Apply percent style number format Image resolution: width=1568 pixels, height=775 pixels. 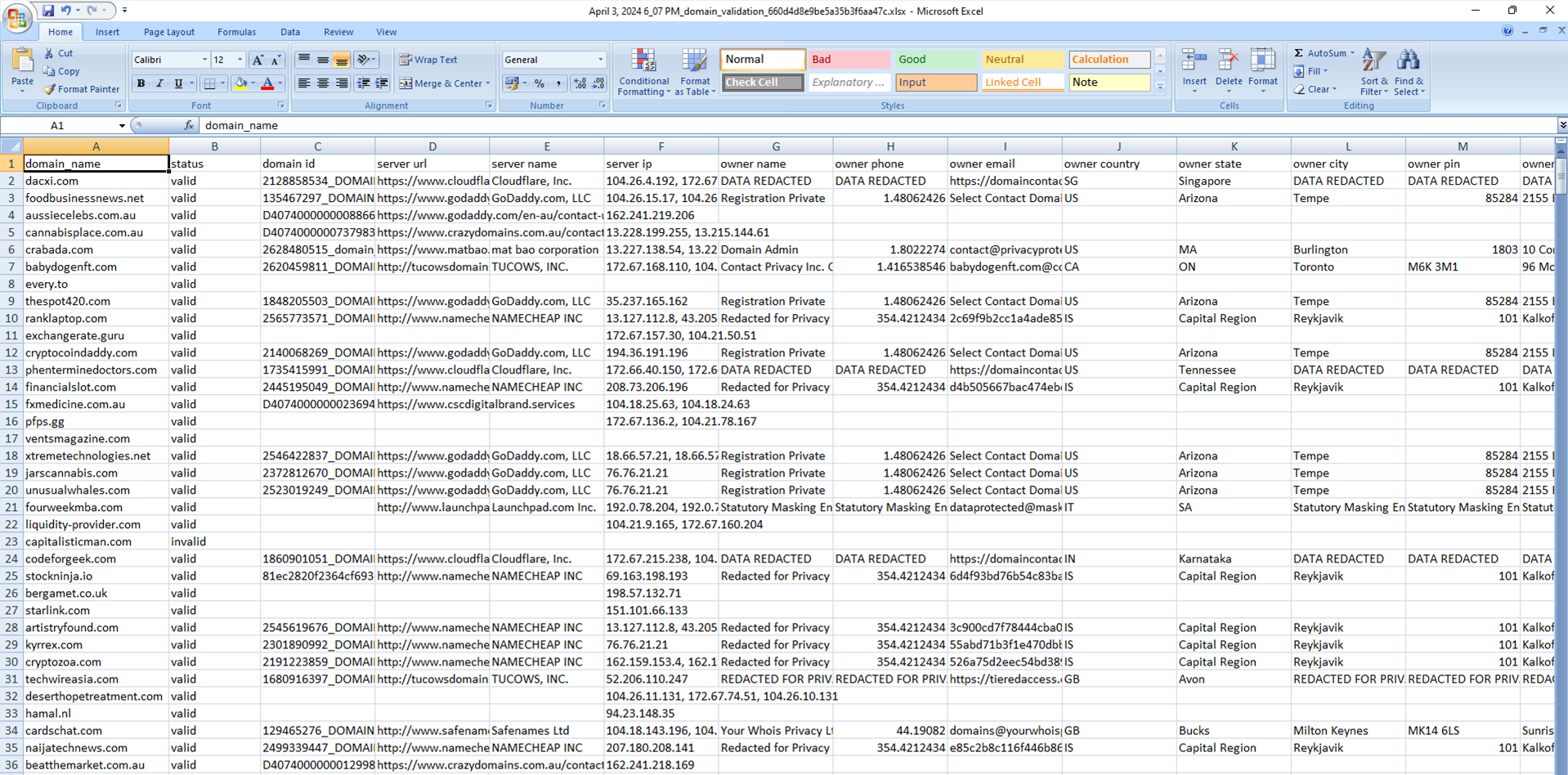coord(540,83)
